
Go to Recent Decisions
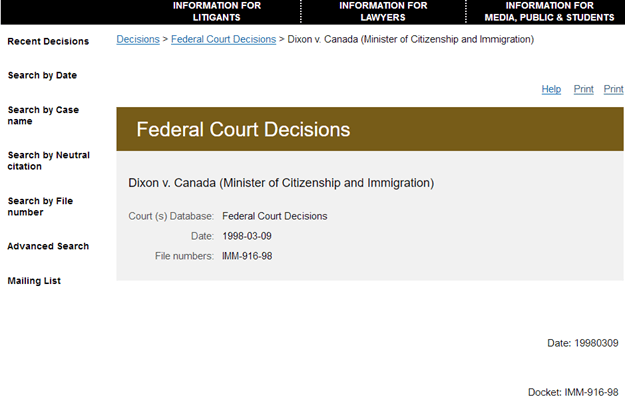48,41
